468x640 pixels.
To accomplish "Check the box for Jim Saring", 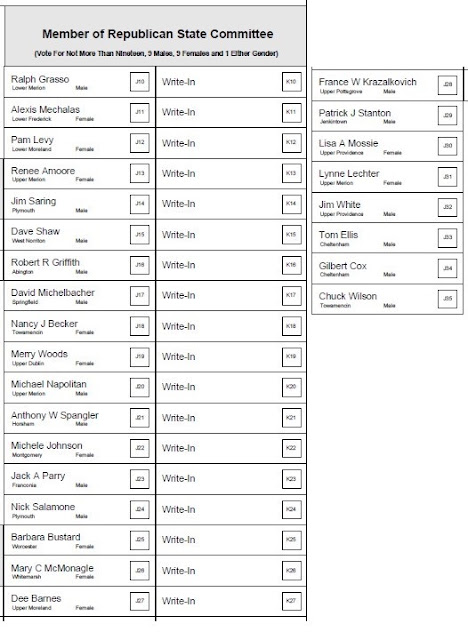I will [x=140, y=204].
